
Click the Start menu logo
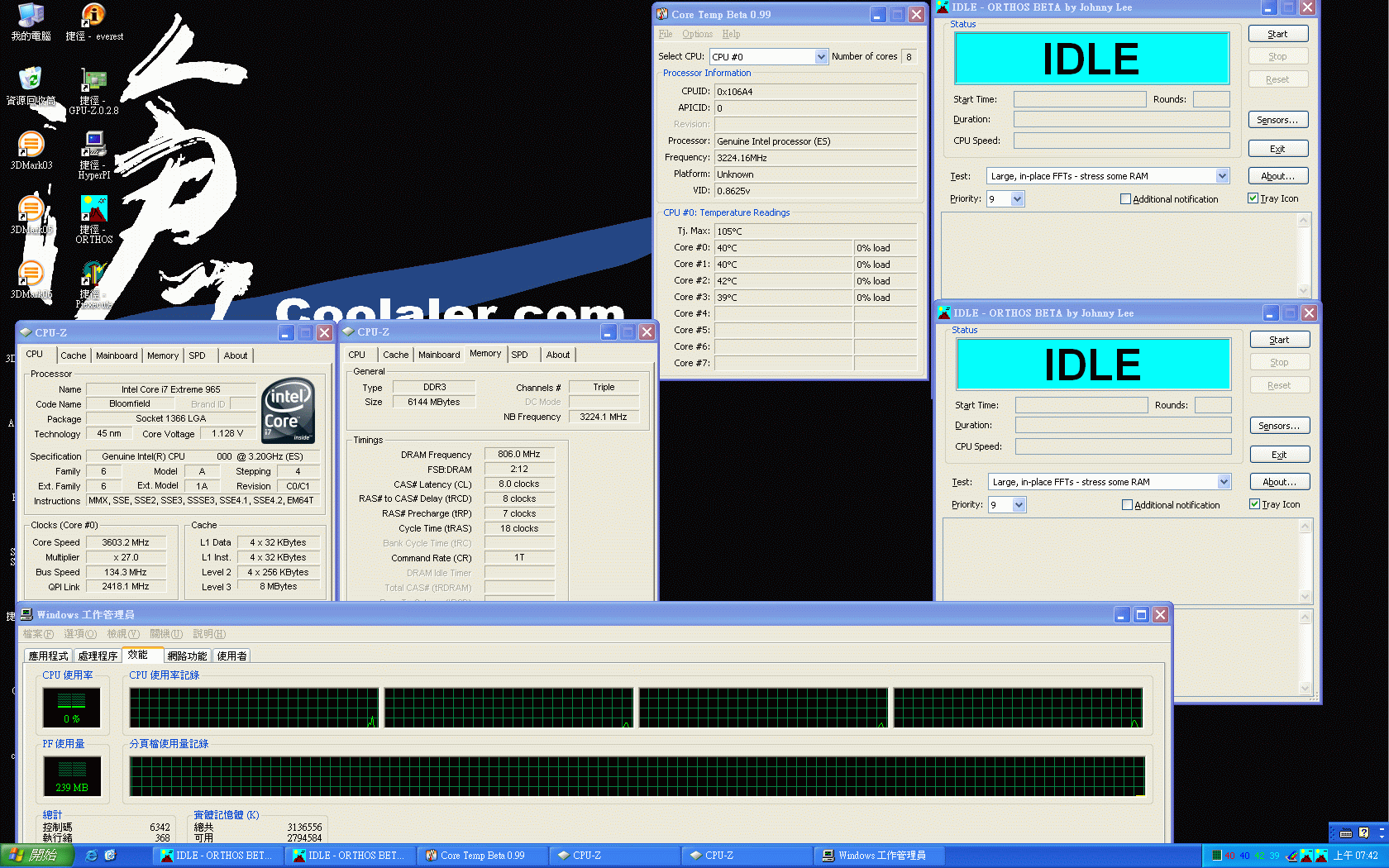tap(16, 856)
